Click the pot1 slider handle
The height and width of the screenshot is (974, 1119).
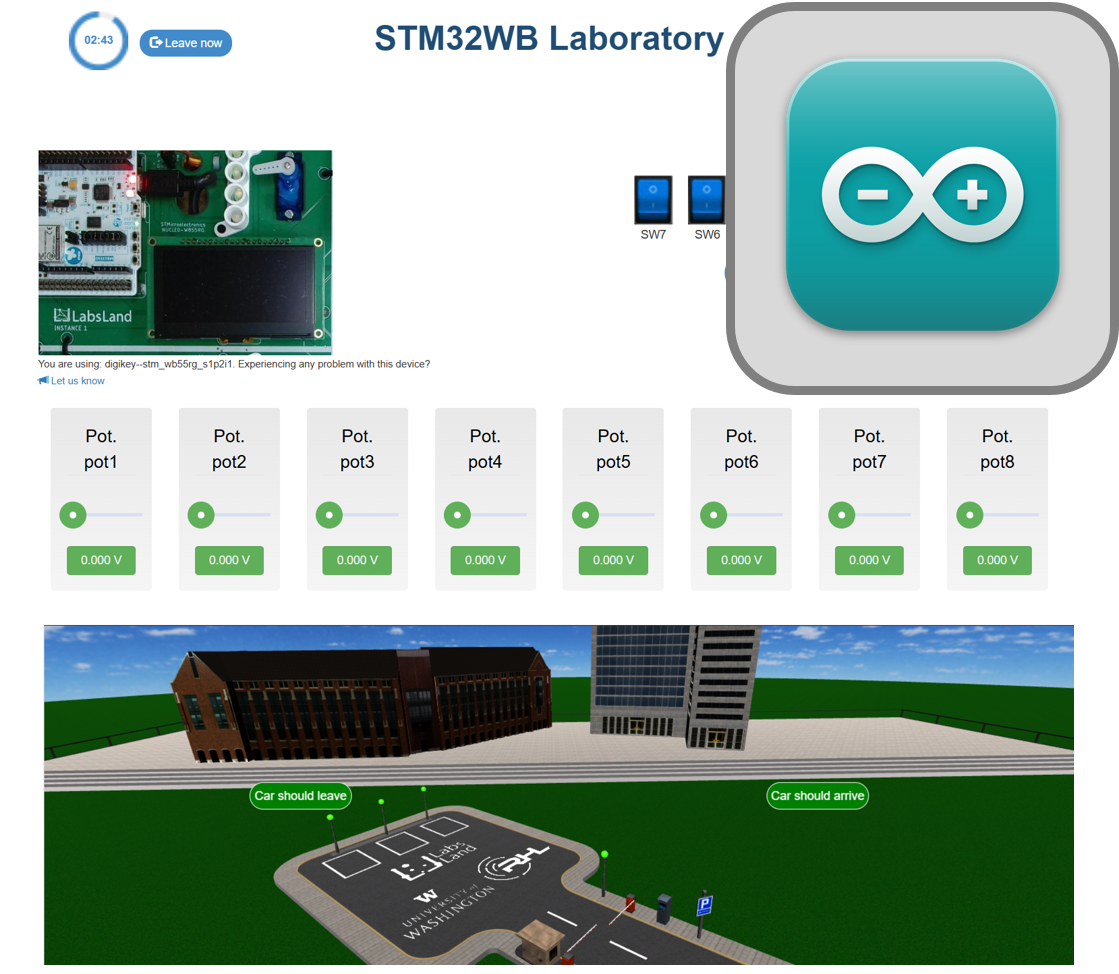73,515
